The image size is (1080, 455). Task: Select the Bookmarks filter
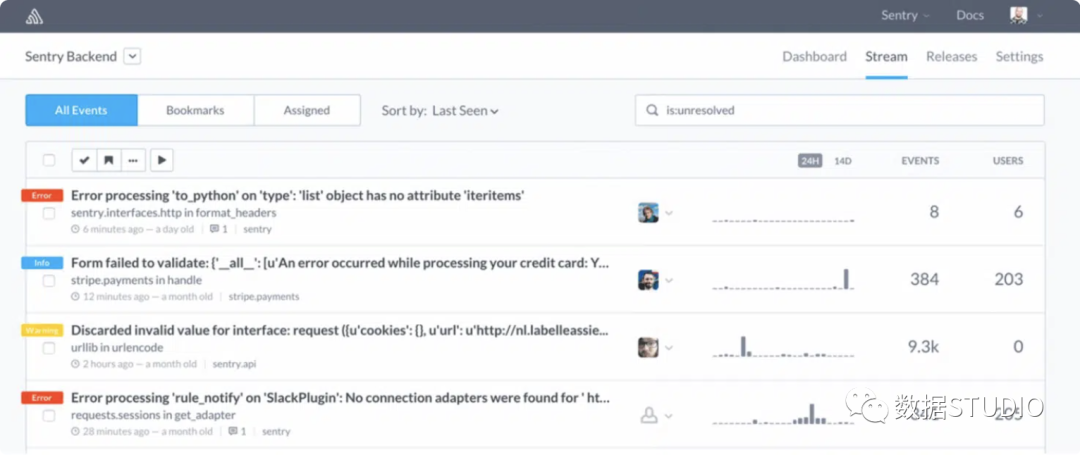click(195, 110)
